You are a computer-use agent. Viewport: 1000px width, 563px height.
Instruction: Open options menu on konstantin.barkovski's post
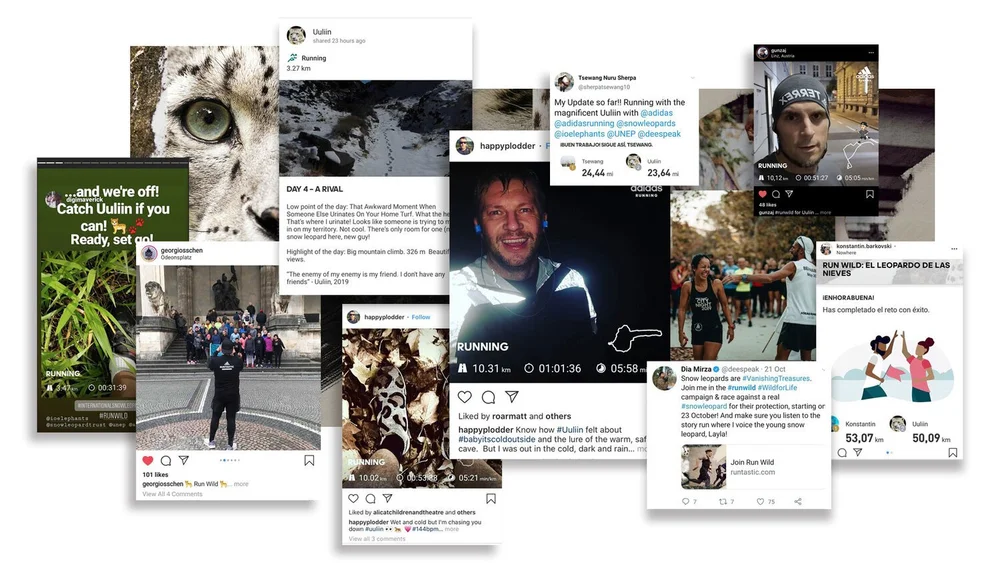tap(954, 249)
